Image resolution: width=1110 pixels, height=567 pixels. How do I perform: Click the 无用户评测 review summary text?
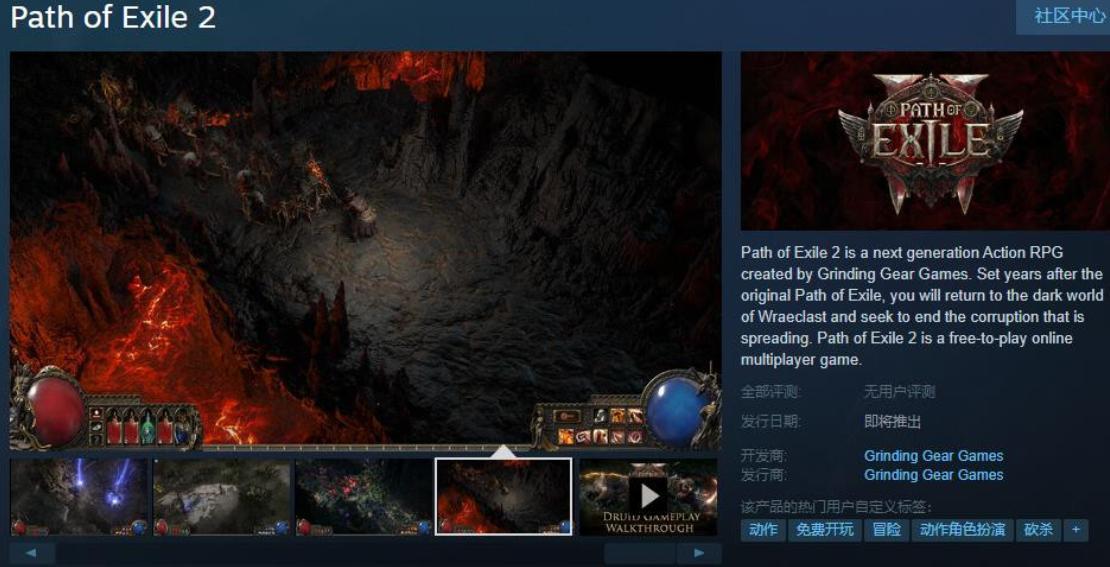pos(899,392)
